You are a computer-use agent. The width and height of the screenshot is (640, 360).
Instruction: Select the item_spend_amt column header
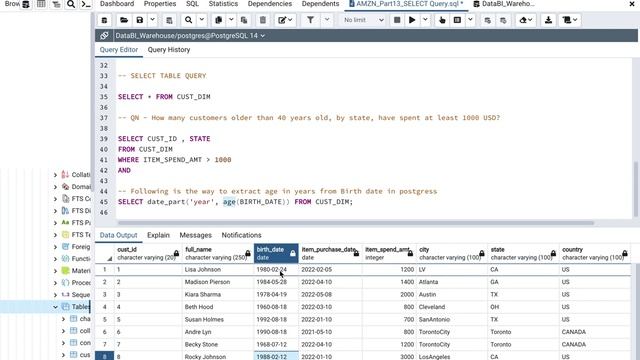pos(389,253)
